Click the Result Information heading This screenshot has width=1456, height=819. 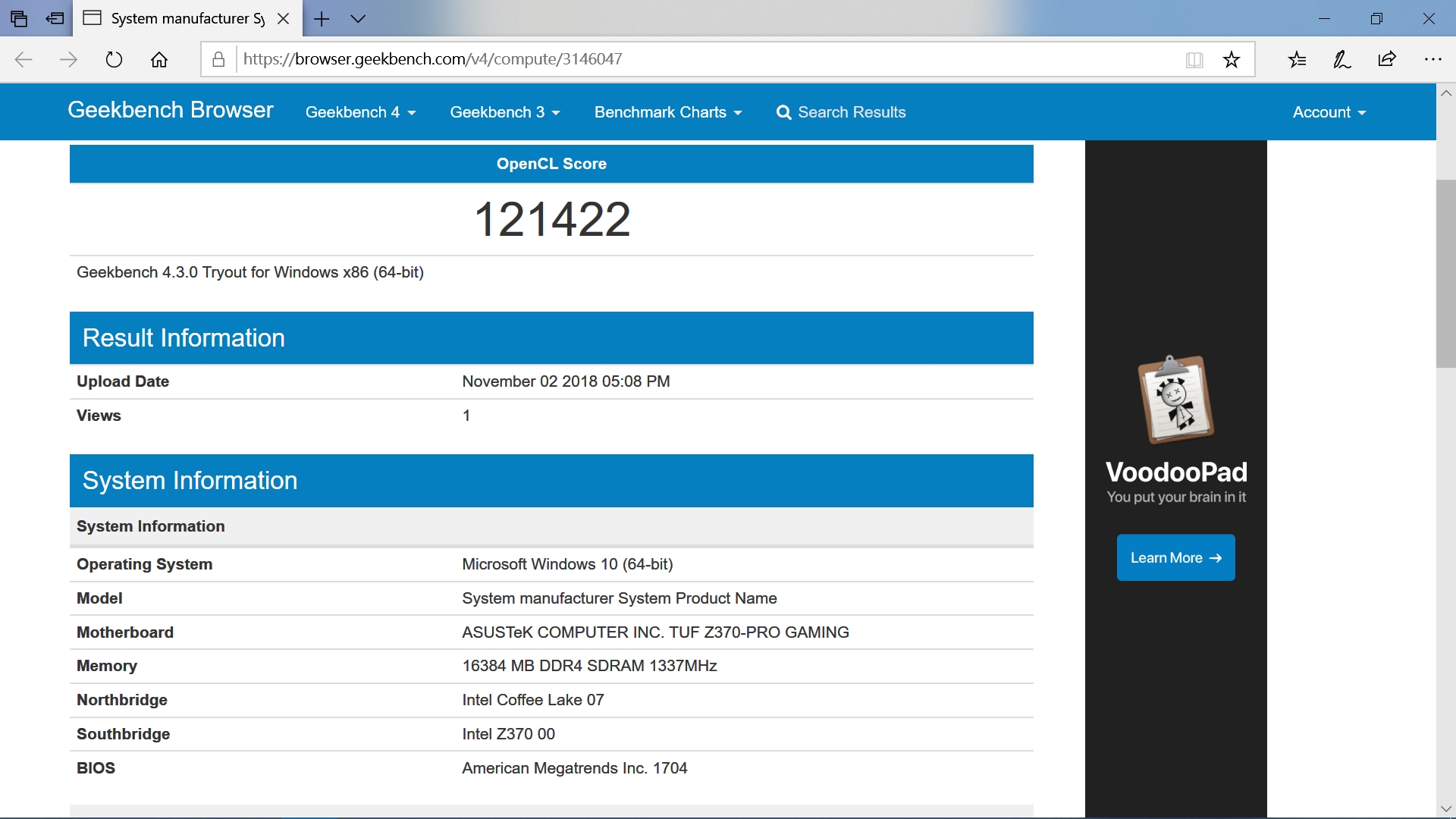point(184,338)
